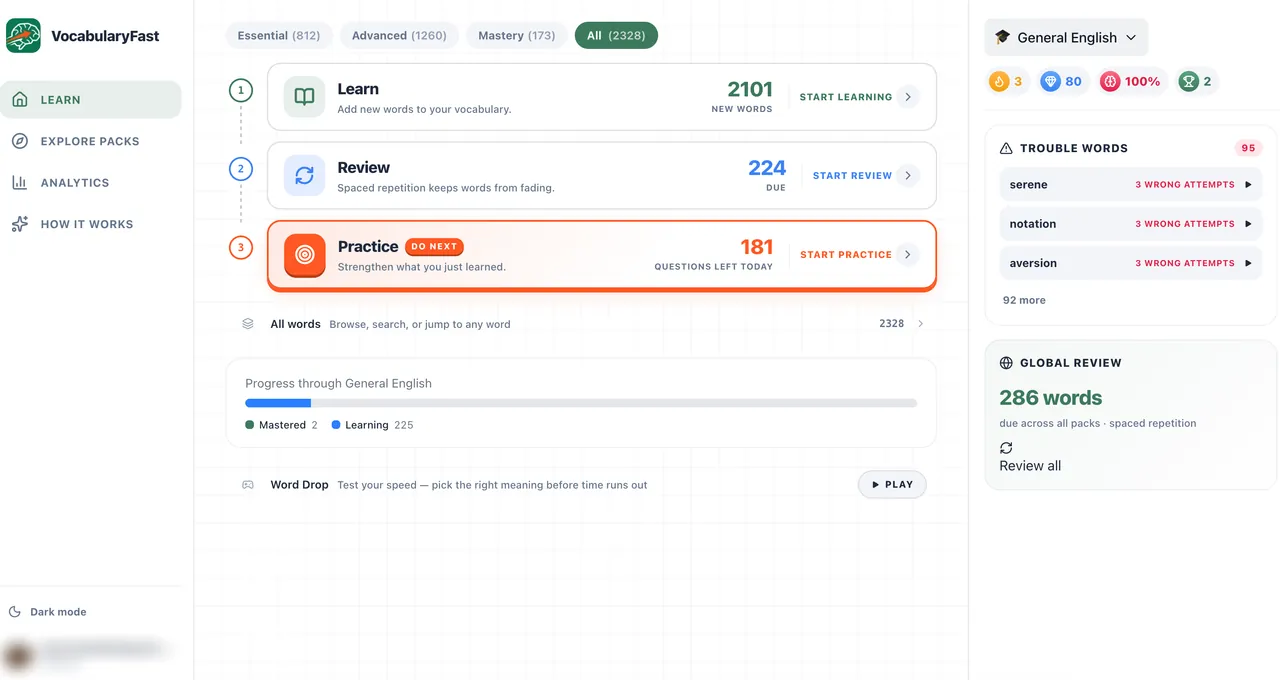
Task: Open the All words browse row
Action: pos(581,324)
